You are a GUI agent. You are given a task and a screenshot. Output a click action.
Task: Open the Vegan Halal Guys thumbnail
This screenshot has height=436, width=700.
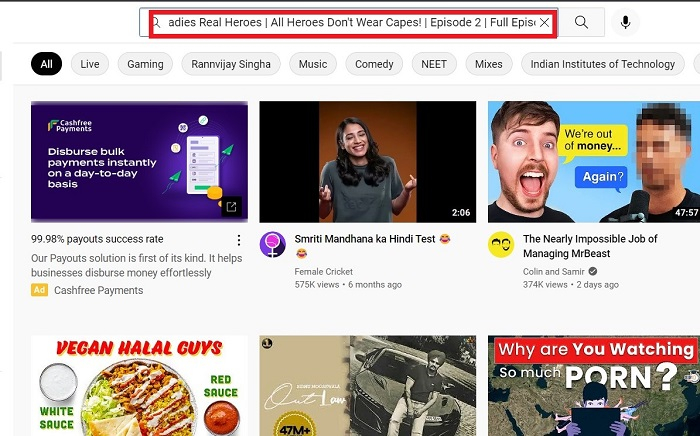[x=139, y=386]
